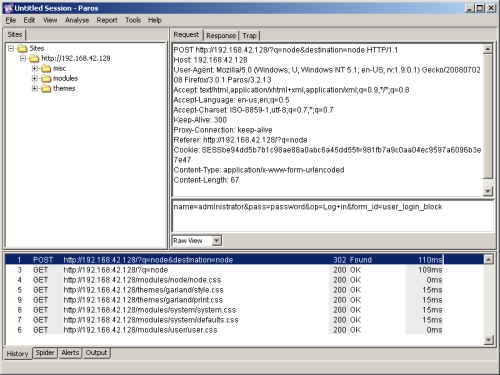Viewport: 500px width, 375px height.
Task: Select the modules tree item label
Action: (66, 78)
